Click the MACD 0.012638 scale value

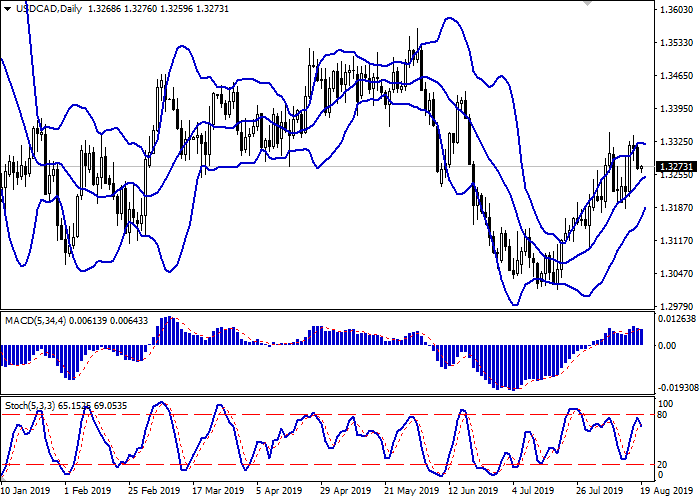tap(677, 319)
